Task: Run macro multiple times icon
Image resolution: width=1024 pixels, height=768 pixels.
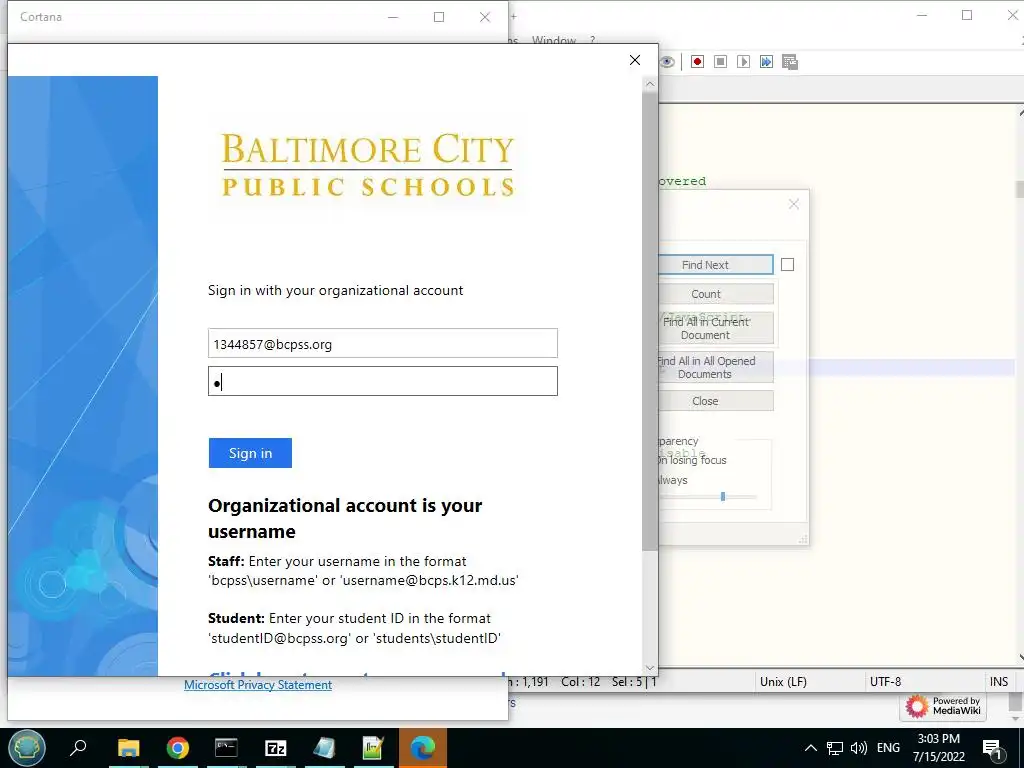Action: [766, 61]
